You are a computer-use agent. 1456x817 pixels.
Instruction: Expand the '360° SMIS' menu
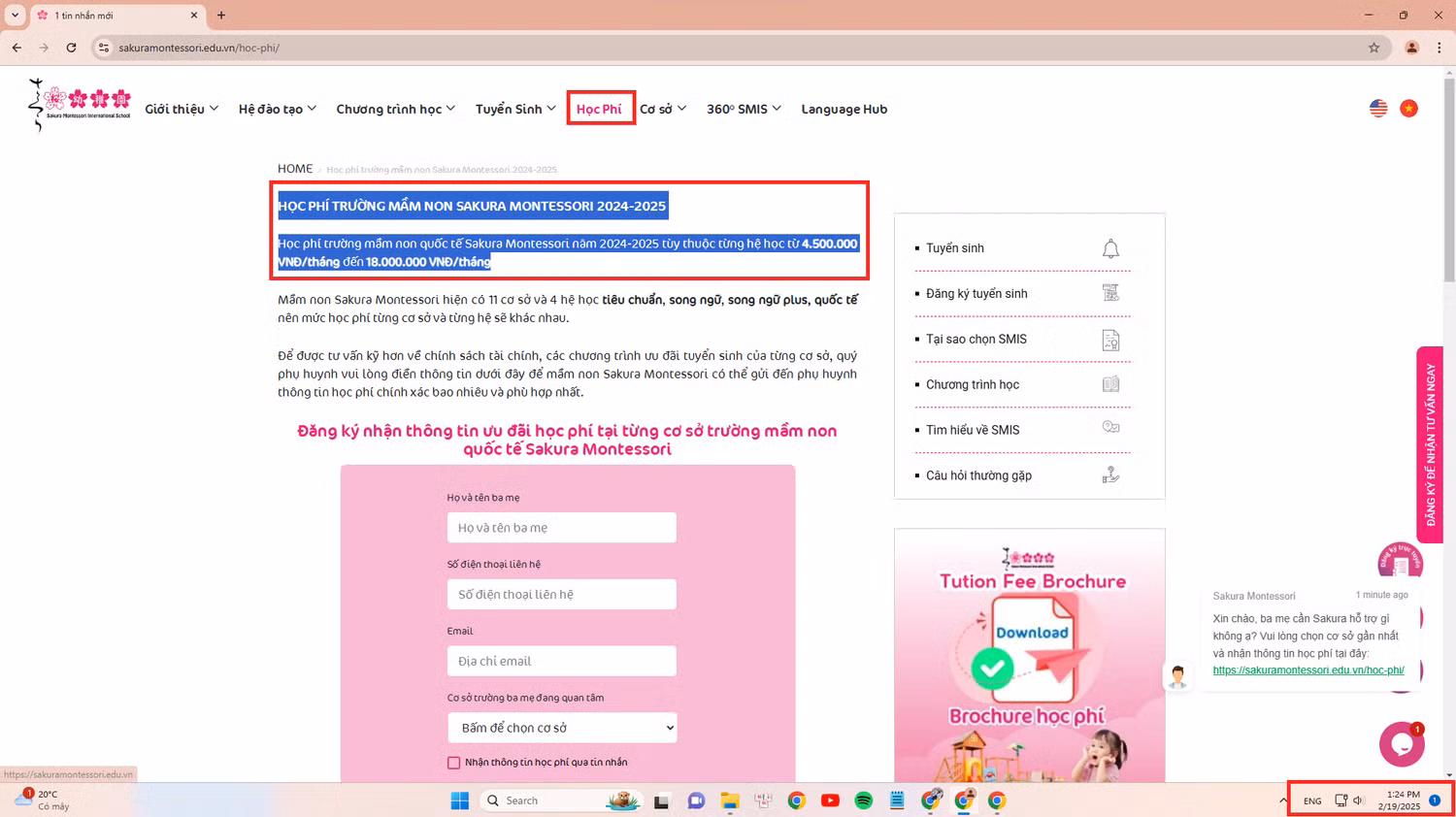(744, 109)
